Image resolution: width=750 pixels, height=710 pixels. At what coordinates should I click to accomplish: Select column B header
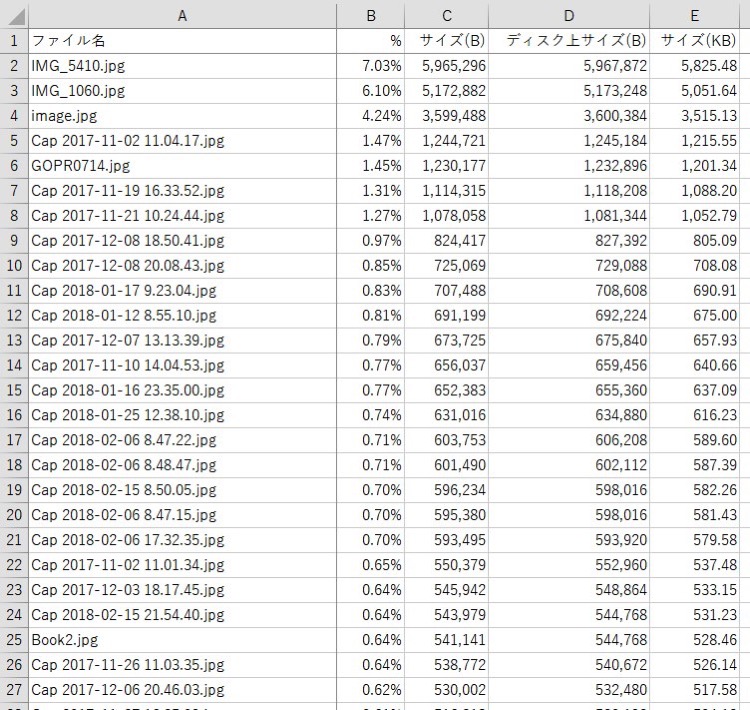(x=371, y=15)
